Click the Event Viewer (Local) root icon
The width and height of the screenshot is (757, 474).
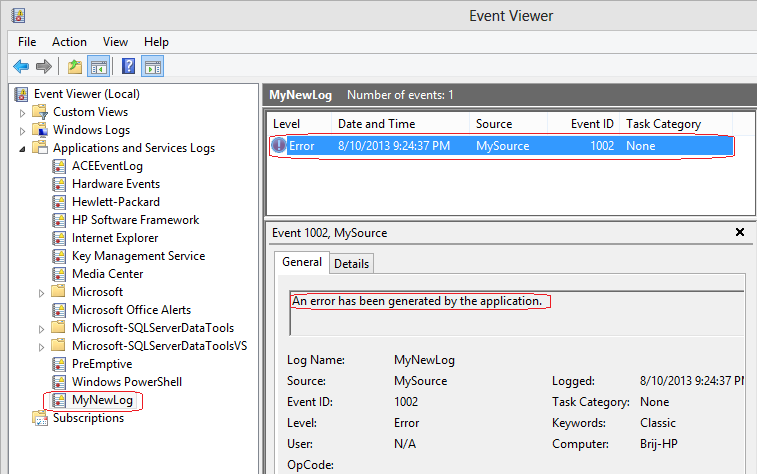coord(21,94)
